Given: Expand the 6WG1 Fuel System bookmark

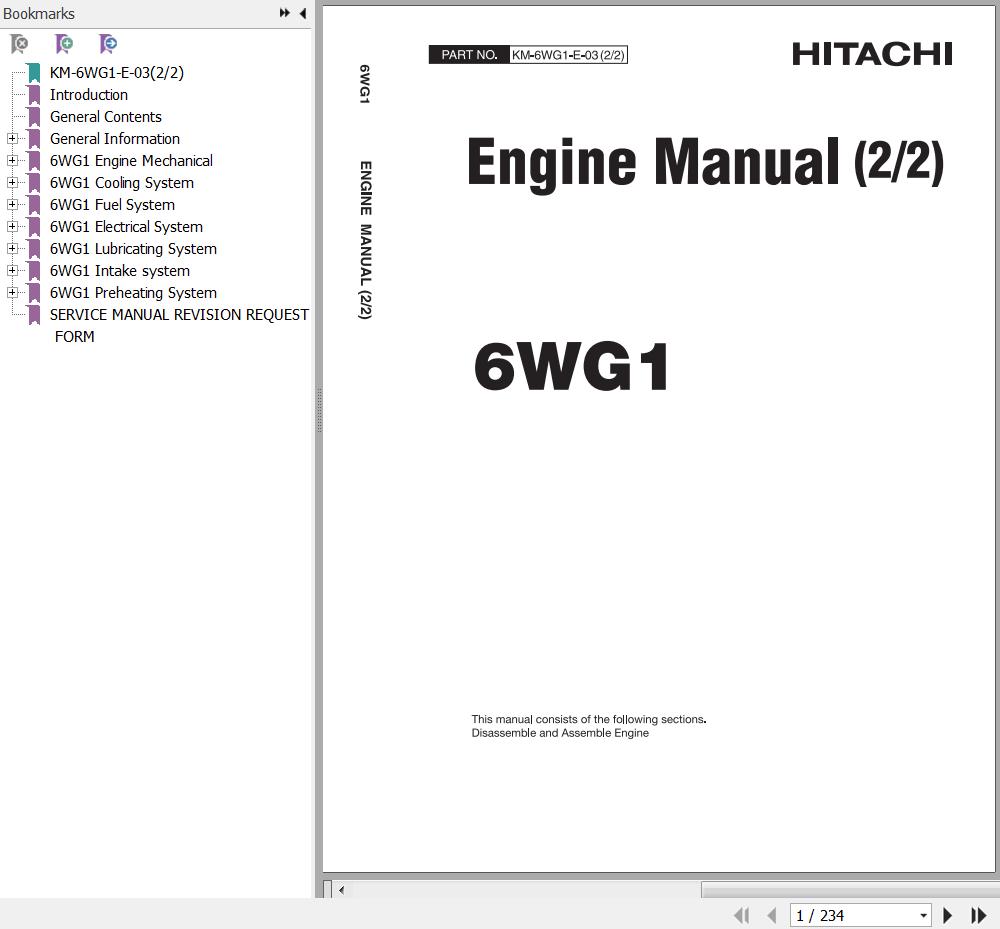Looking at the screenshot, I should tap(12, 205).
